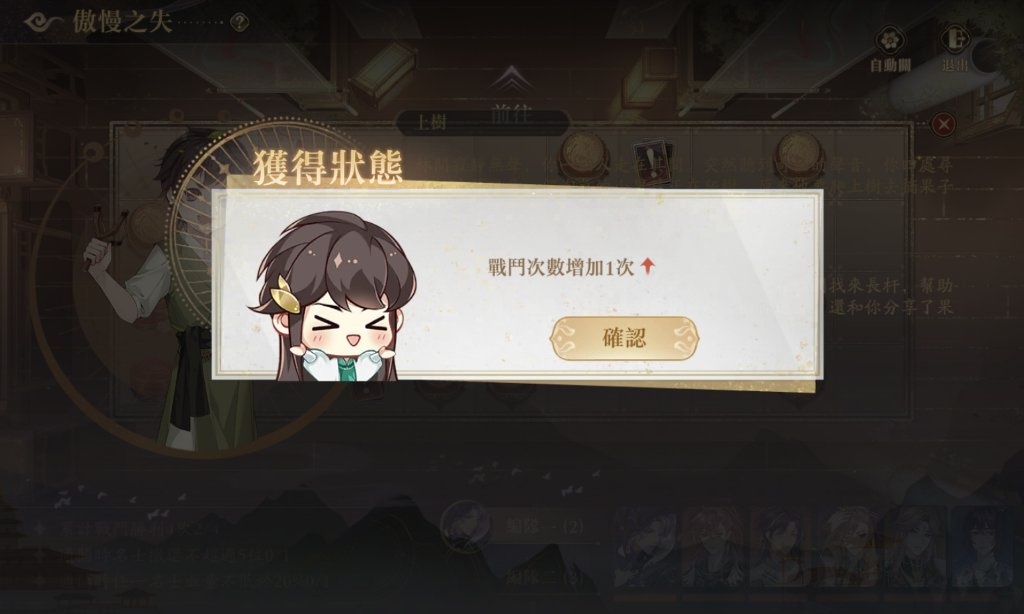
Task: Select the 上樹 option tab
Action: point(431,122)
